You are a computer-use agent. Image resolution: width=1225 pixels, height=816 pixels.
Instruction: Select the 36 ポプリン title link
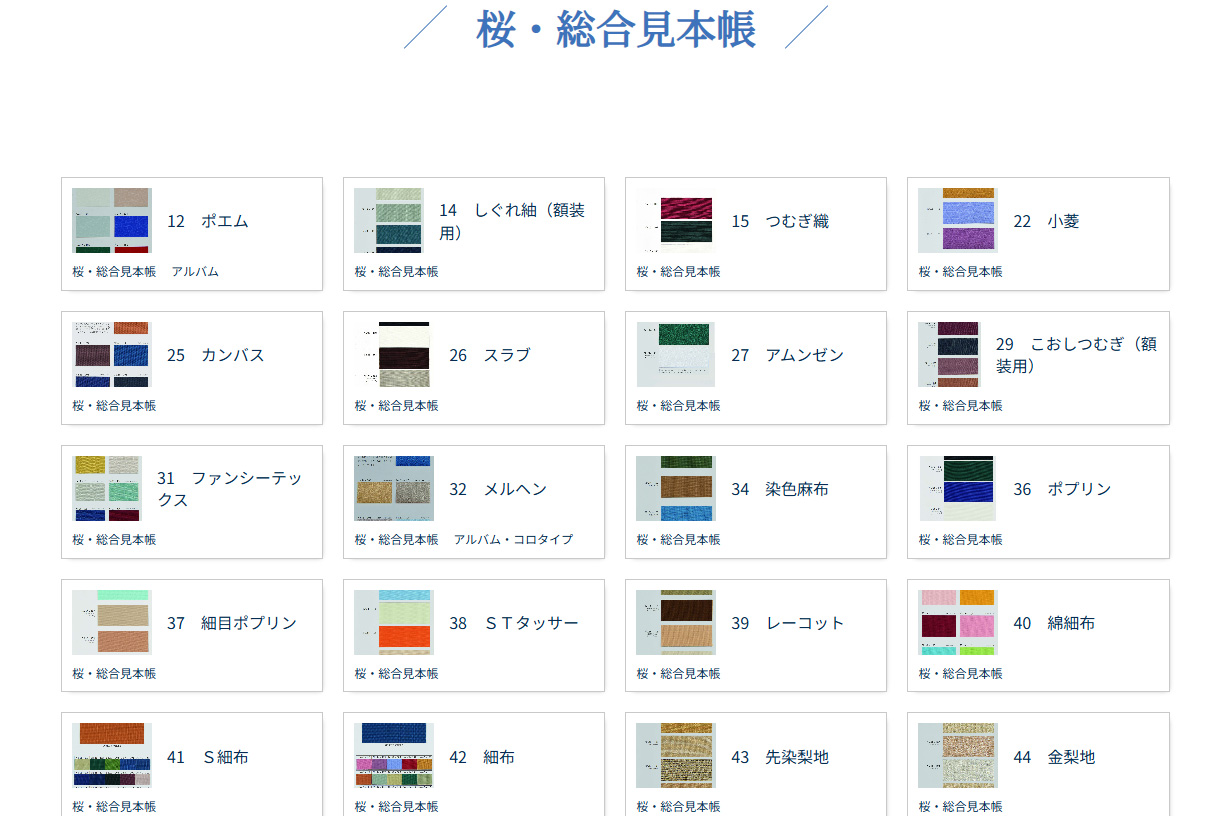click(1062, 489)
